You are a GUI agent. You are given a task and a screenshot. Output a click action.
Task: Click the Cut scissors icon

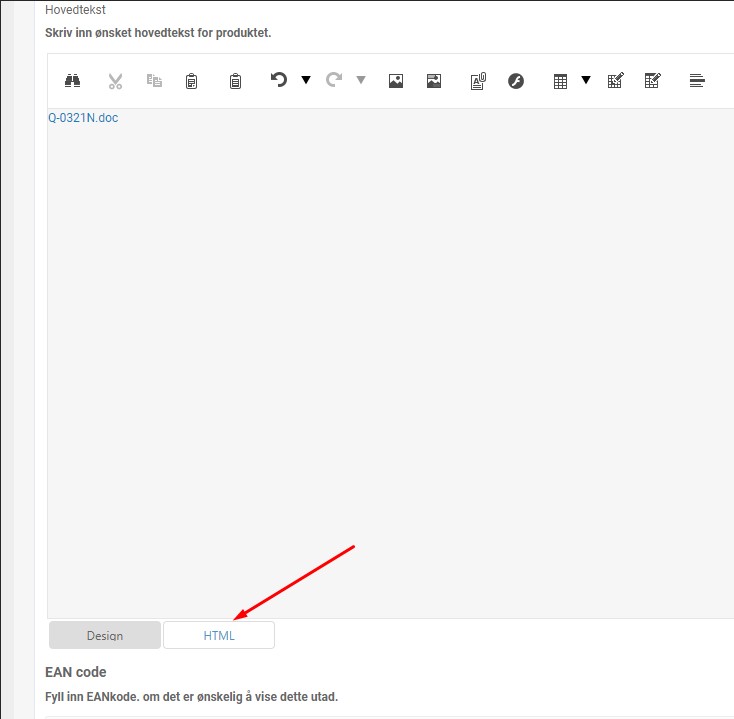tap(115, 81)
